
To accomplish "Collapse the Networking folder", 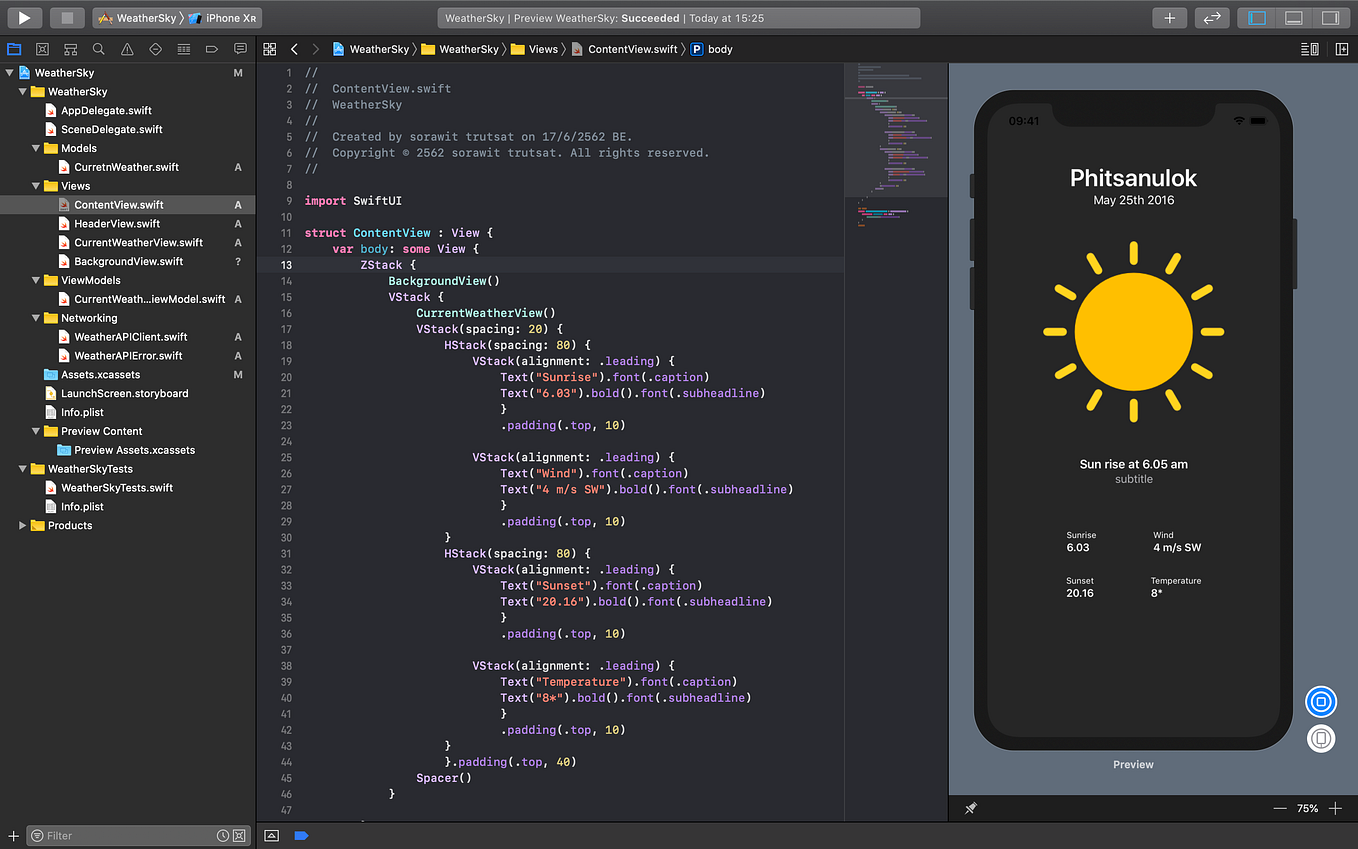I will [x=33, y=317].
